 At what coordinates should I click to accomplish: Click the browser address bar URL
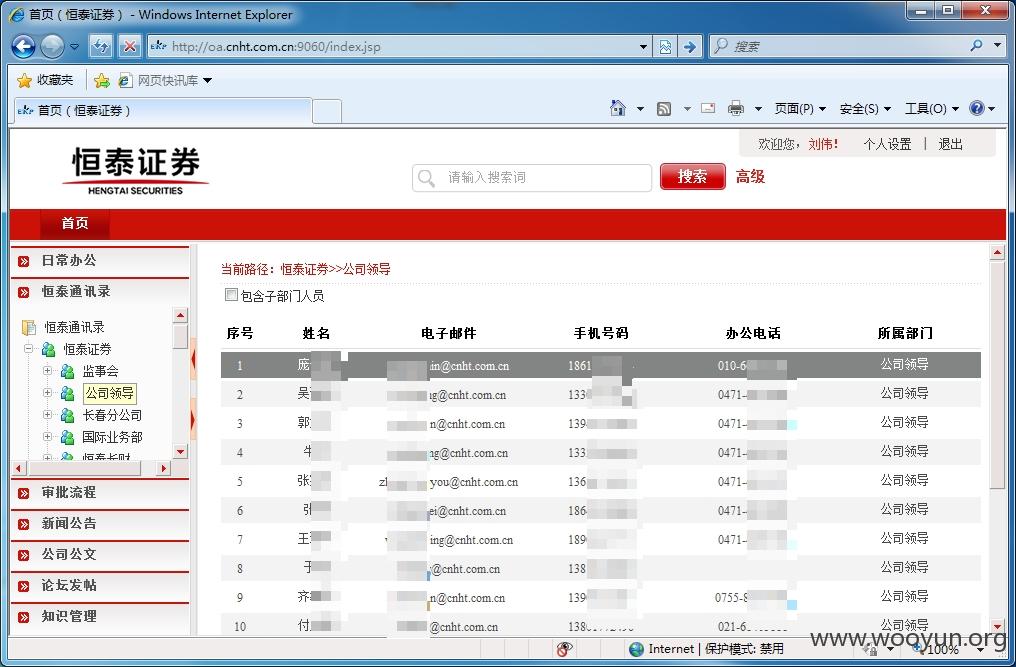[276, 47]
